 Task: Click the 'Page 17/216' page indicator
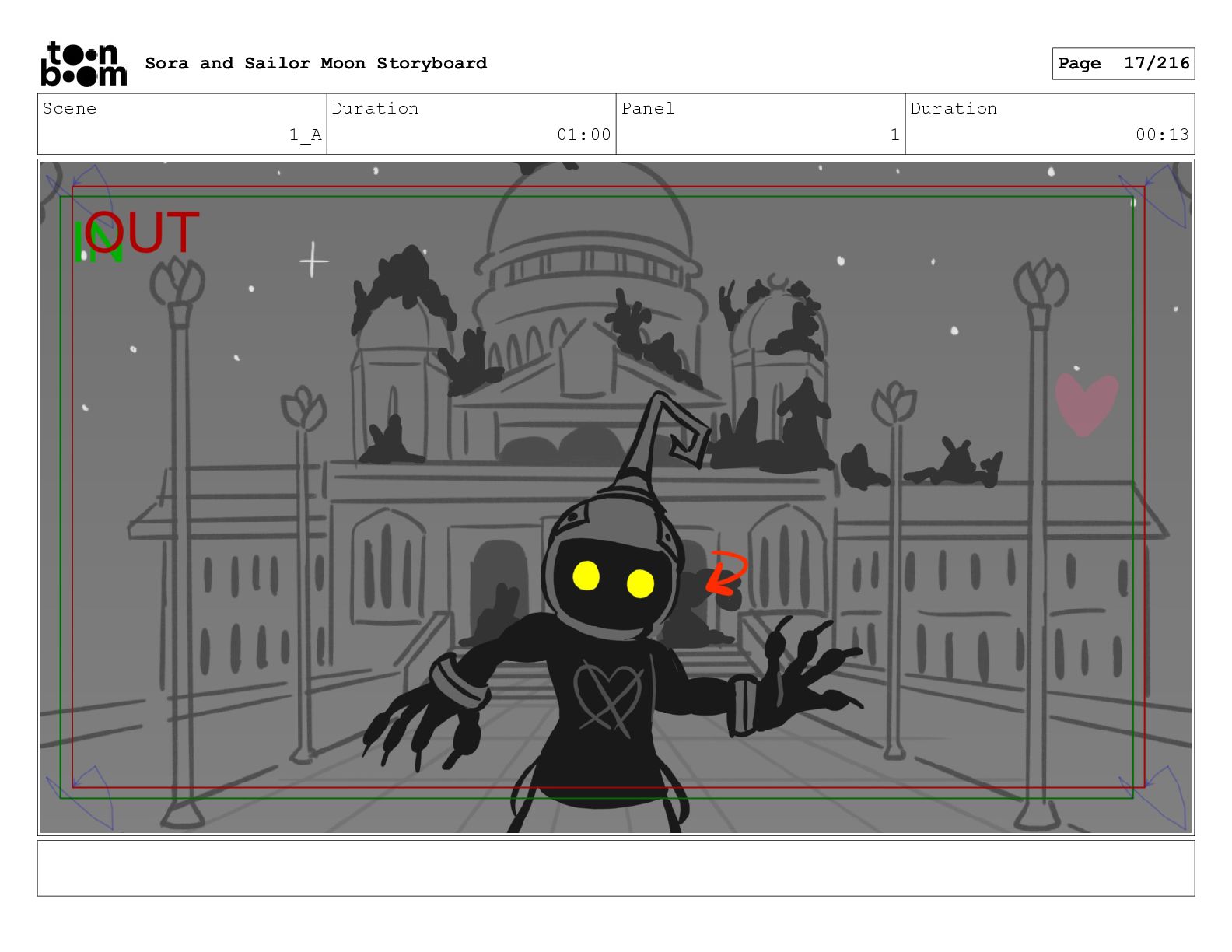tap(1123, 64)
